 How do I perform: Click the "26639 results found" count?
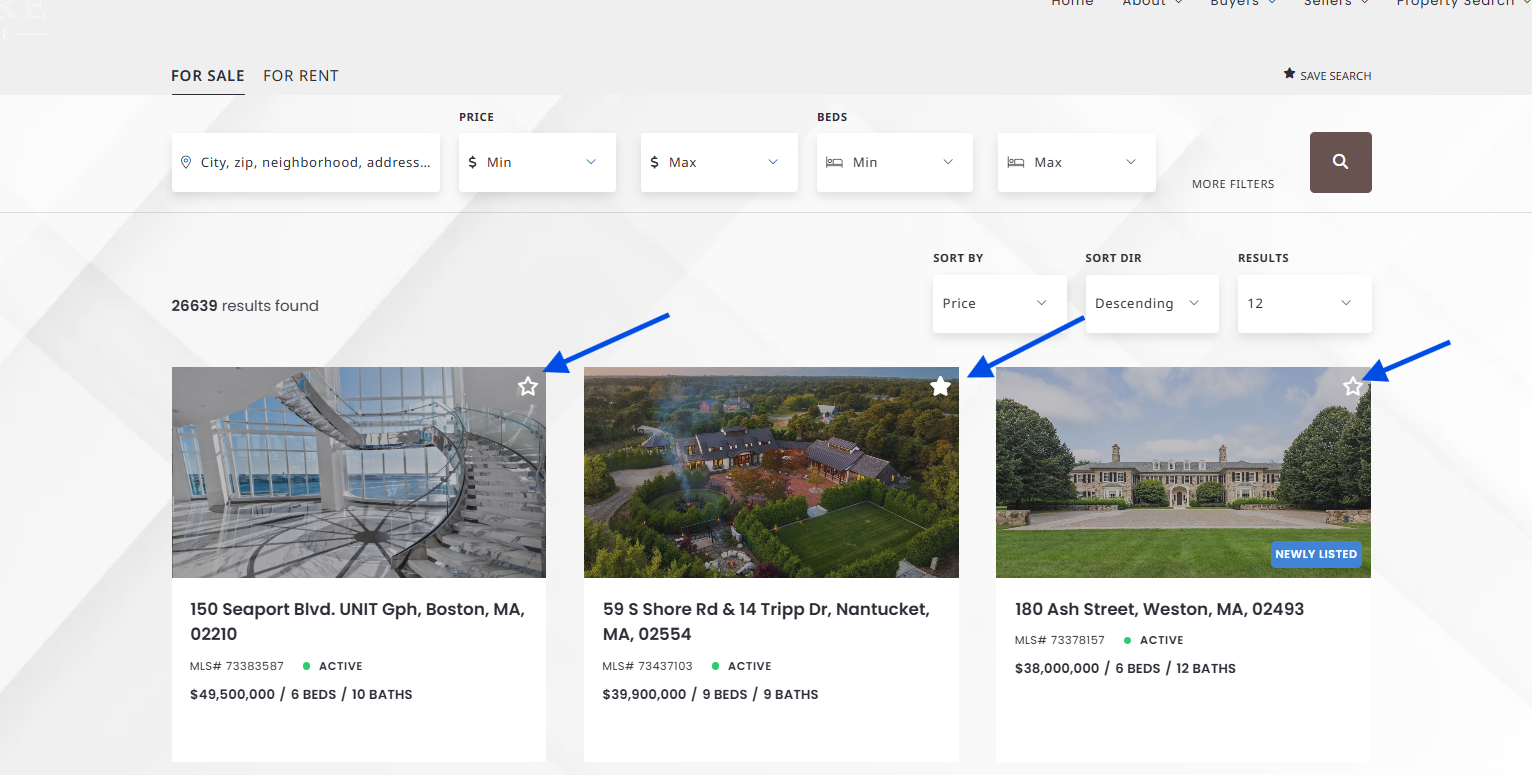[245, 306]
